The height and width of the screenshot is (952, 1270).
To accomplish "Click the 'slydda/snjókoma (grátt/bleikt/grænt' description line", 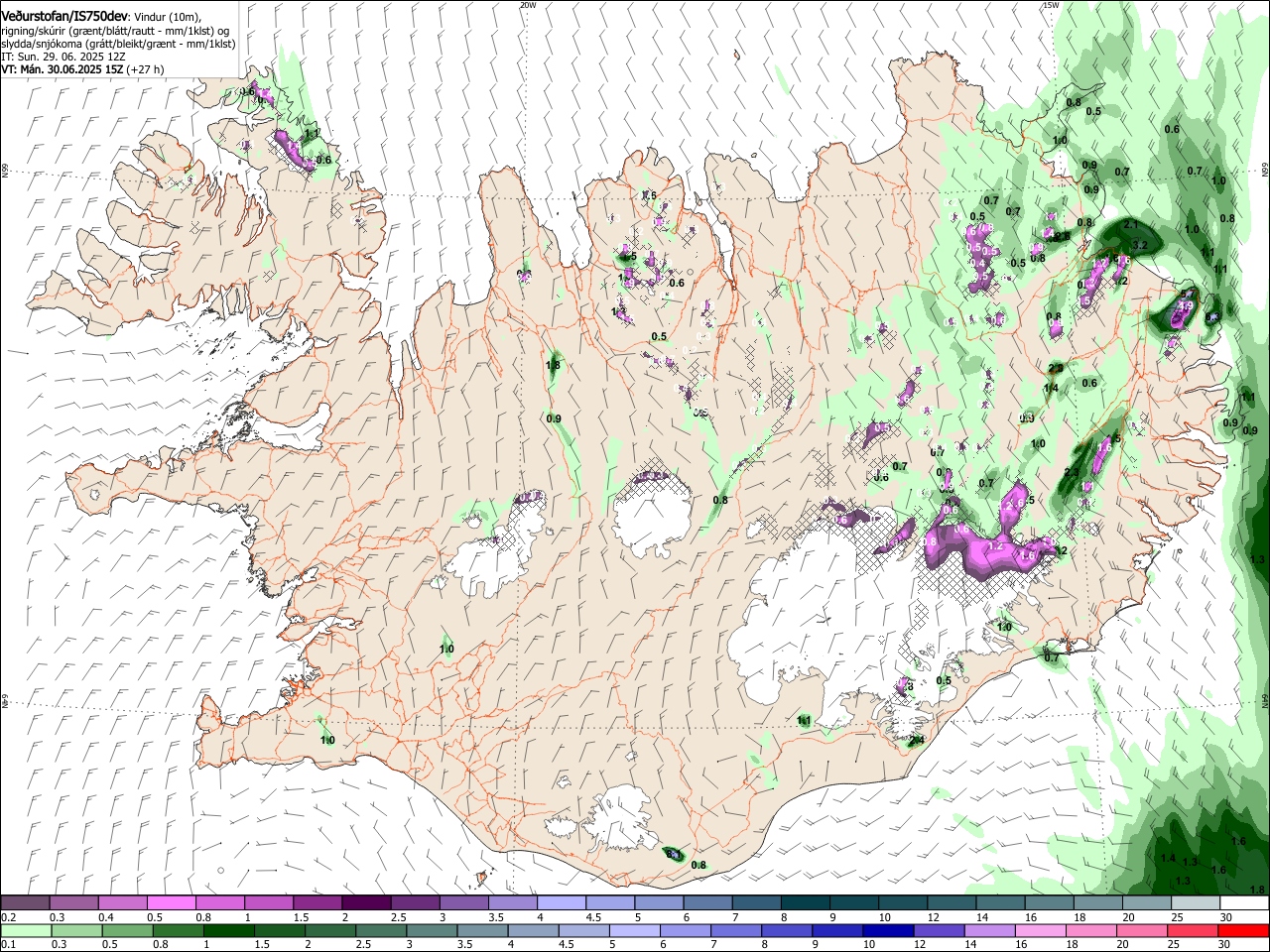I will [x=118, y=44].
